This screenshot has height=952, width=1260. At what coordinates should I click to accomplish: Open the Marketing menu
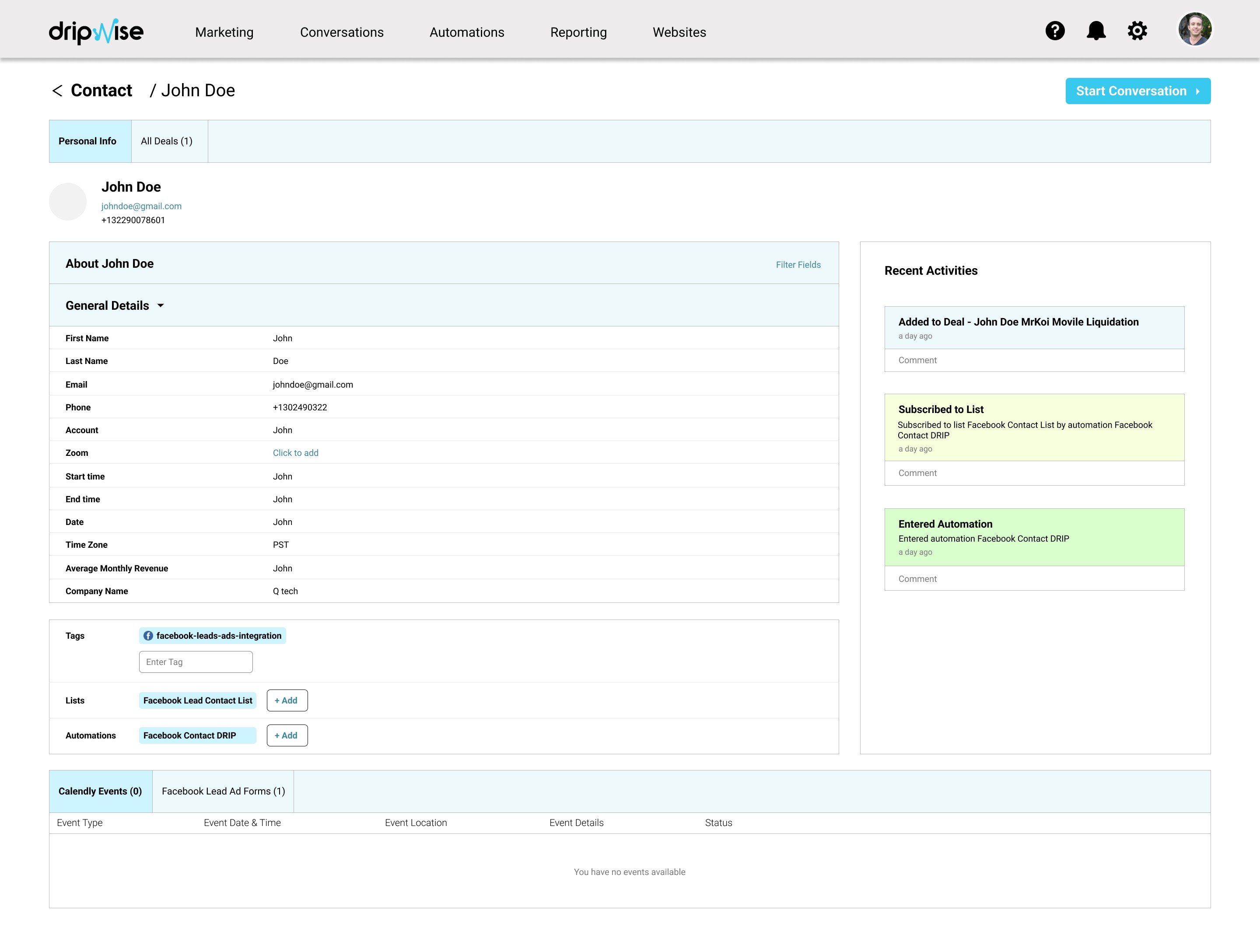pos(224,32)
